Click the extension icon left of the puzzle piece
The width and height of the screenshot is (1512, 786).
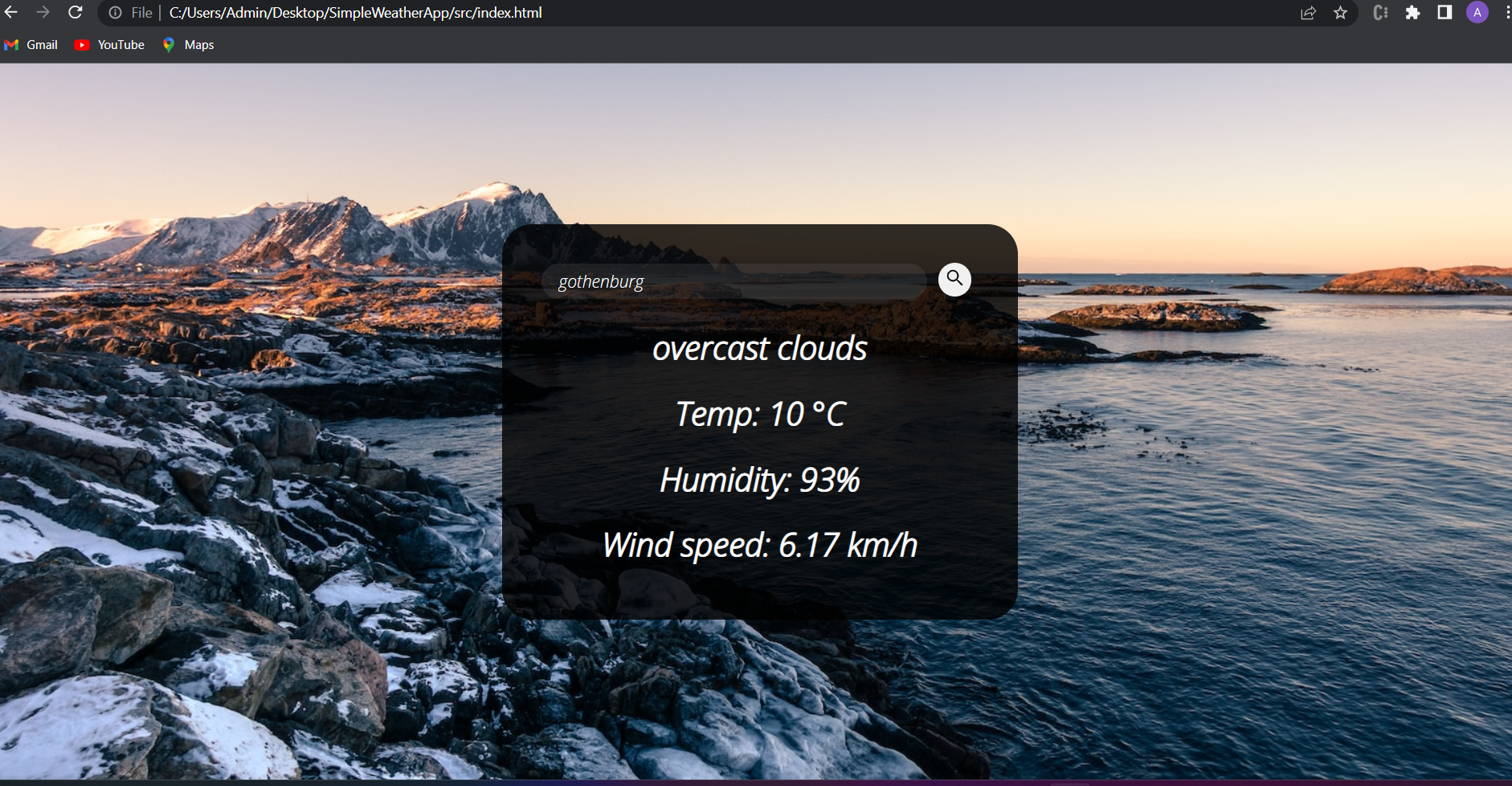[1380, 13]
